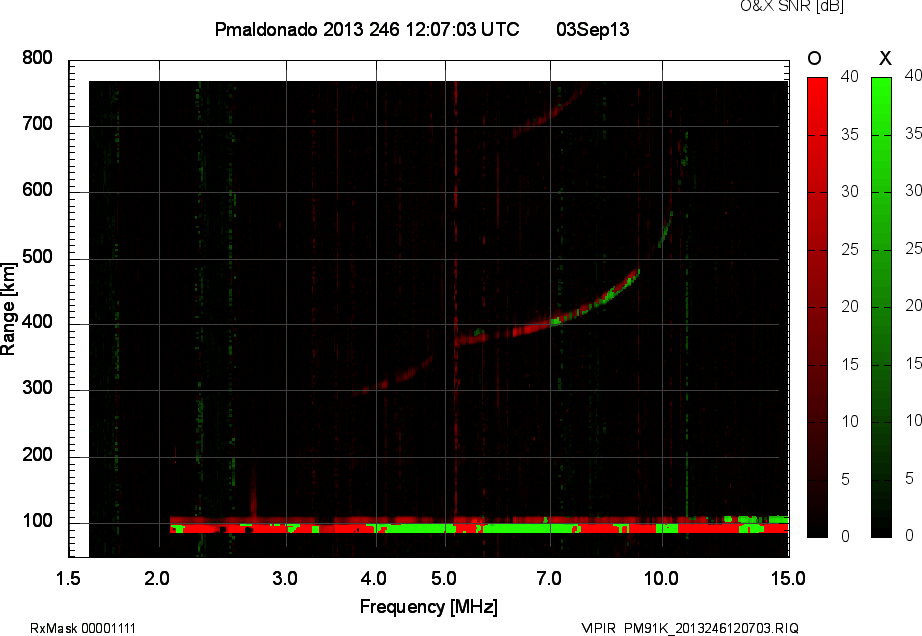The height and width of the screenshot is (636, 922).
Task: Click the 15.0 MHz frequency tick label
Action: 788,579
